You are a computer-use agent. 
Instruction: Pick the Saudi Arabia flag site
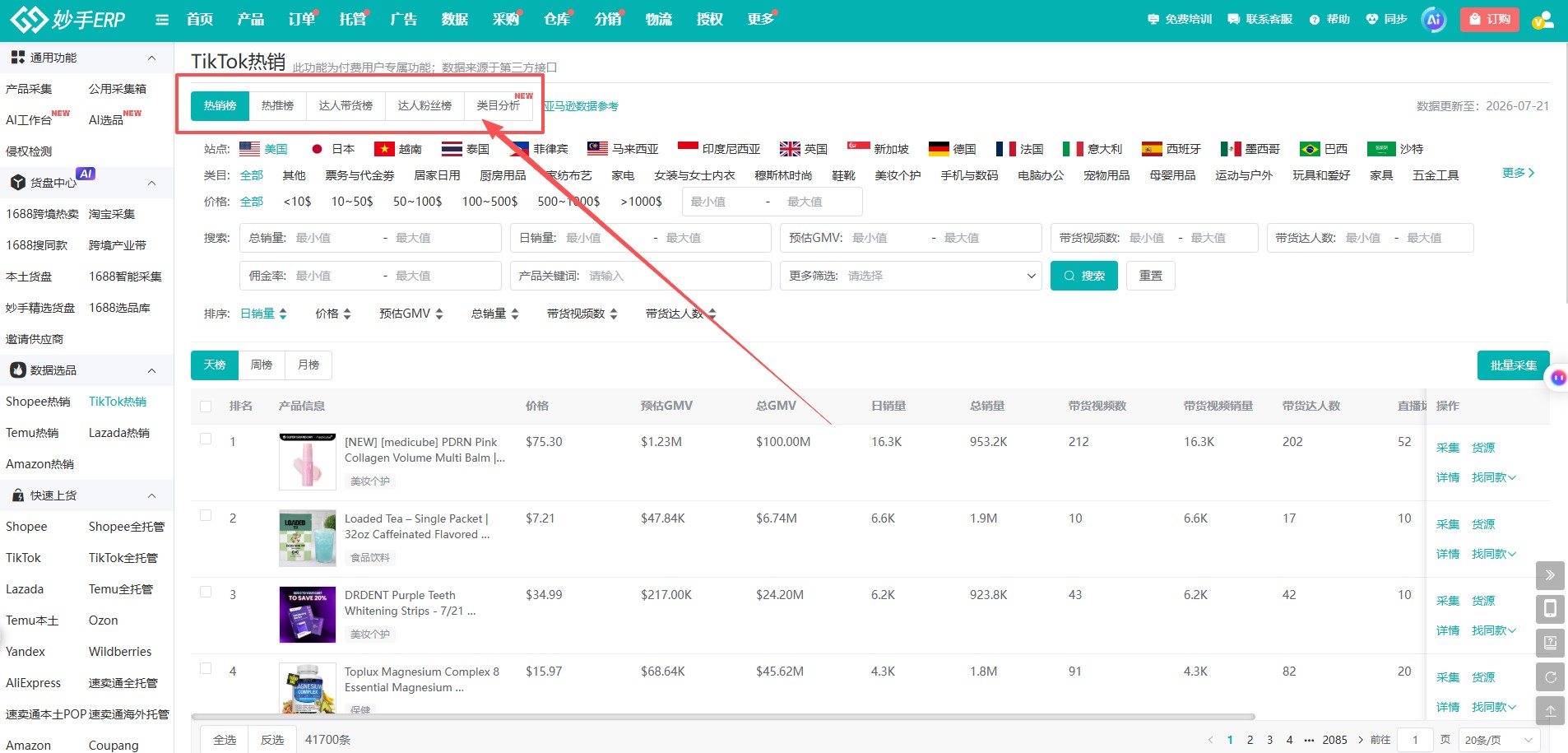point(1381,149)
